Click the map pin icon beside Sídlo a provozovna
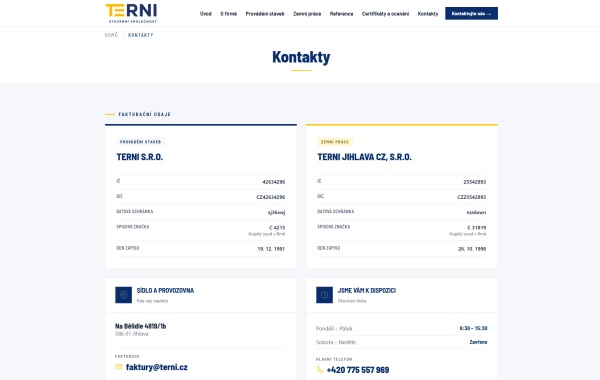This screenshot has height=380, width=600. click(x=123, y=295)
